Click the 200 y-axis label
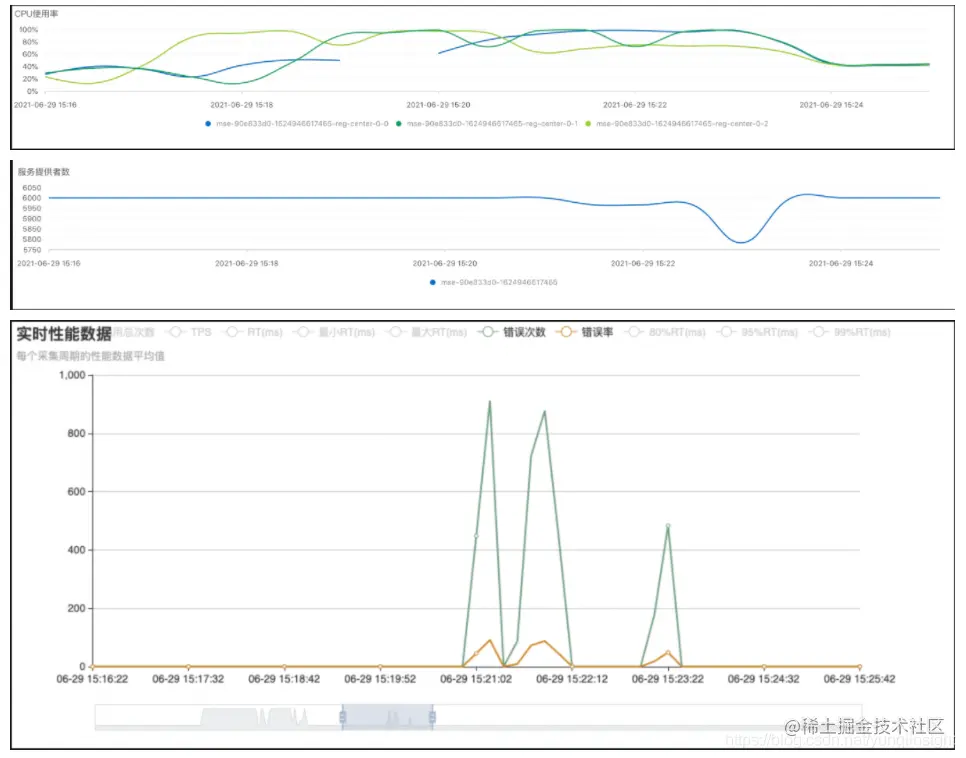Image resolution: width=966 pixels, height=758 pixels. tap(76, 608)
